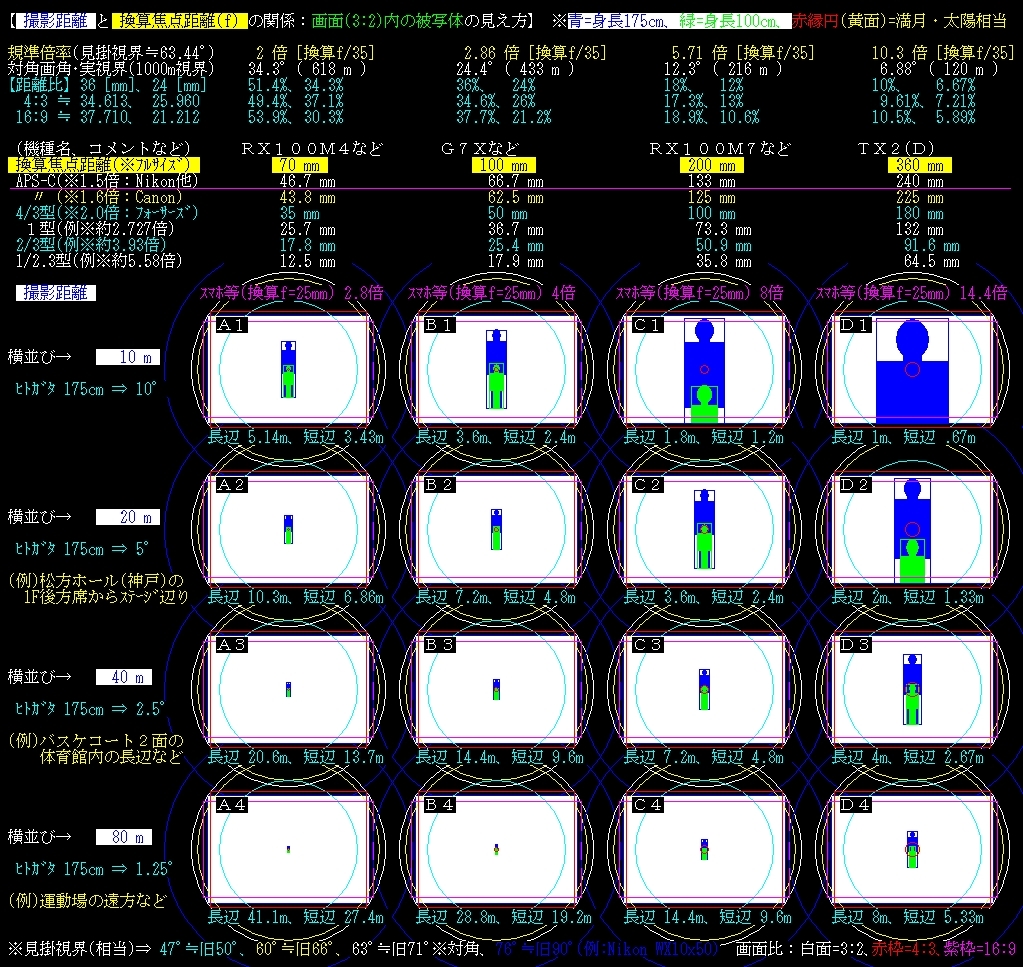Click the D3 frame thumbnail
The image size is (1023, 967).
pos(912,689)
